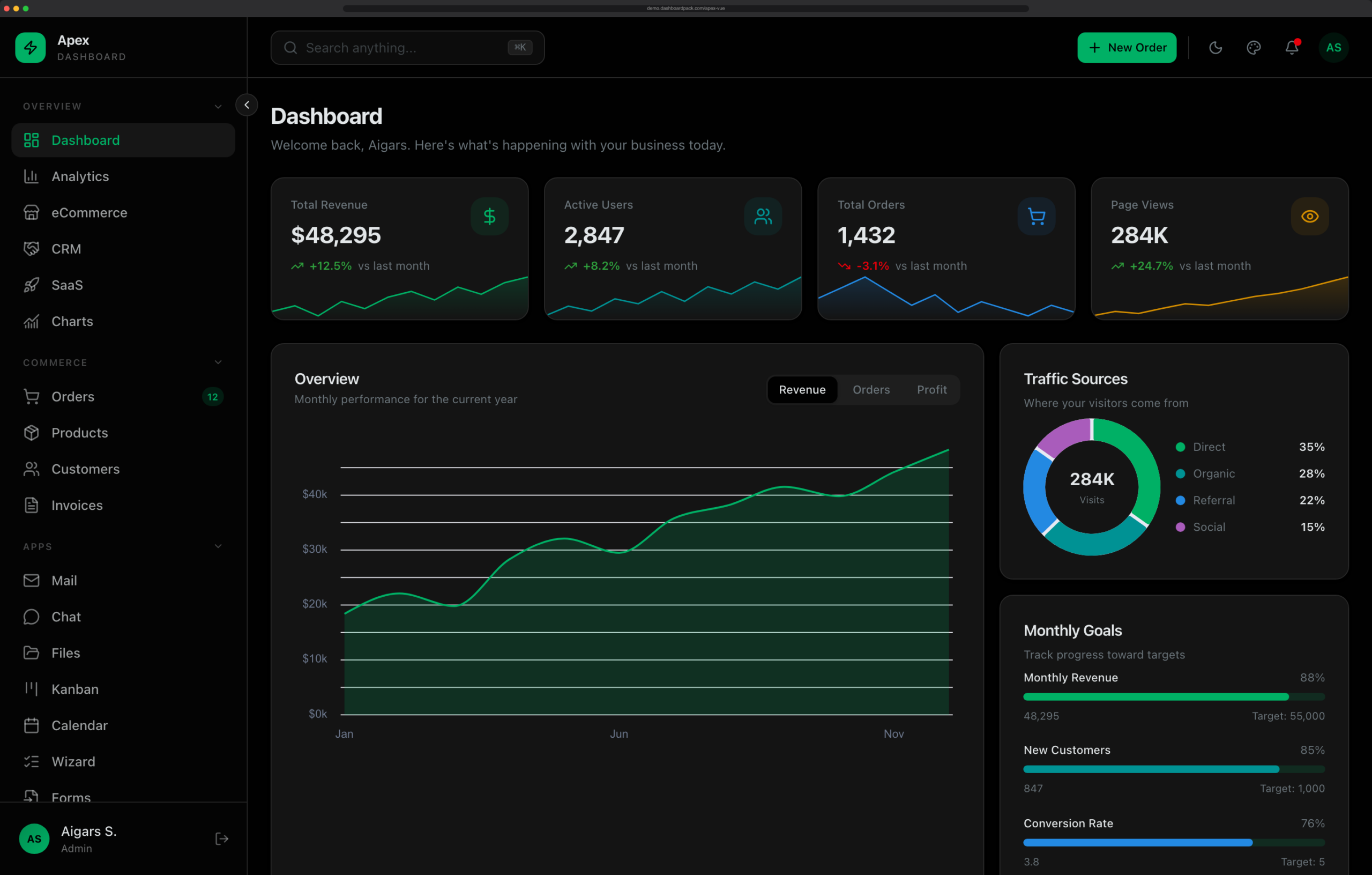Viewport: 1372px width, 875px height.
Task: Click the Traffic Sources donut chart center
Action: (1091, 487)
